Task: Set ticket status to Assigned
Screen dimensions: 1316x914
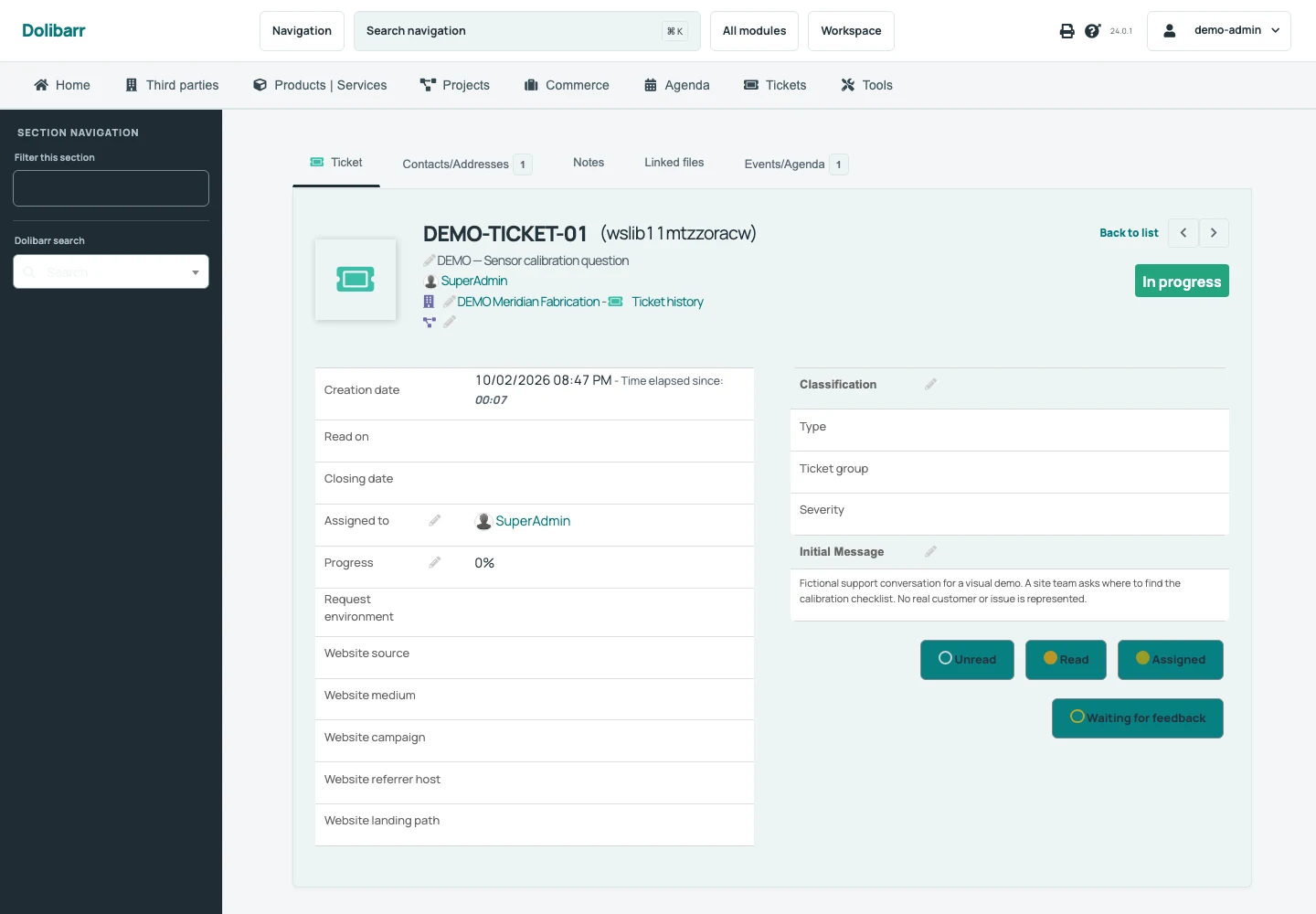Action: [1171, 660]
